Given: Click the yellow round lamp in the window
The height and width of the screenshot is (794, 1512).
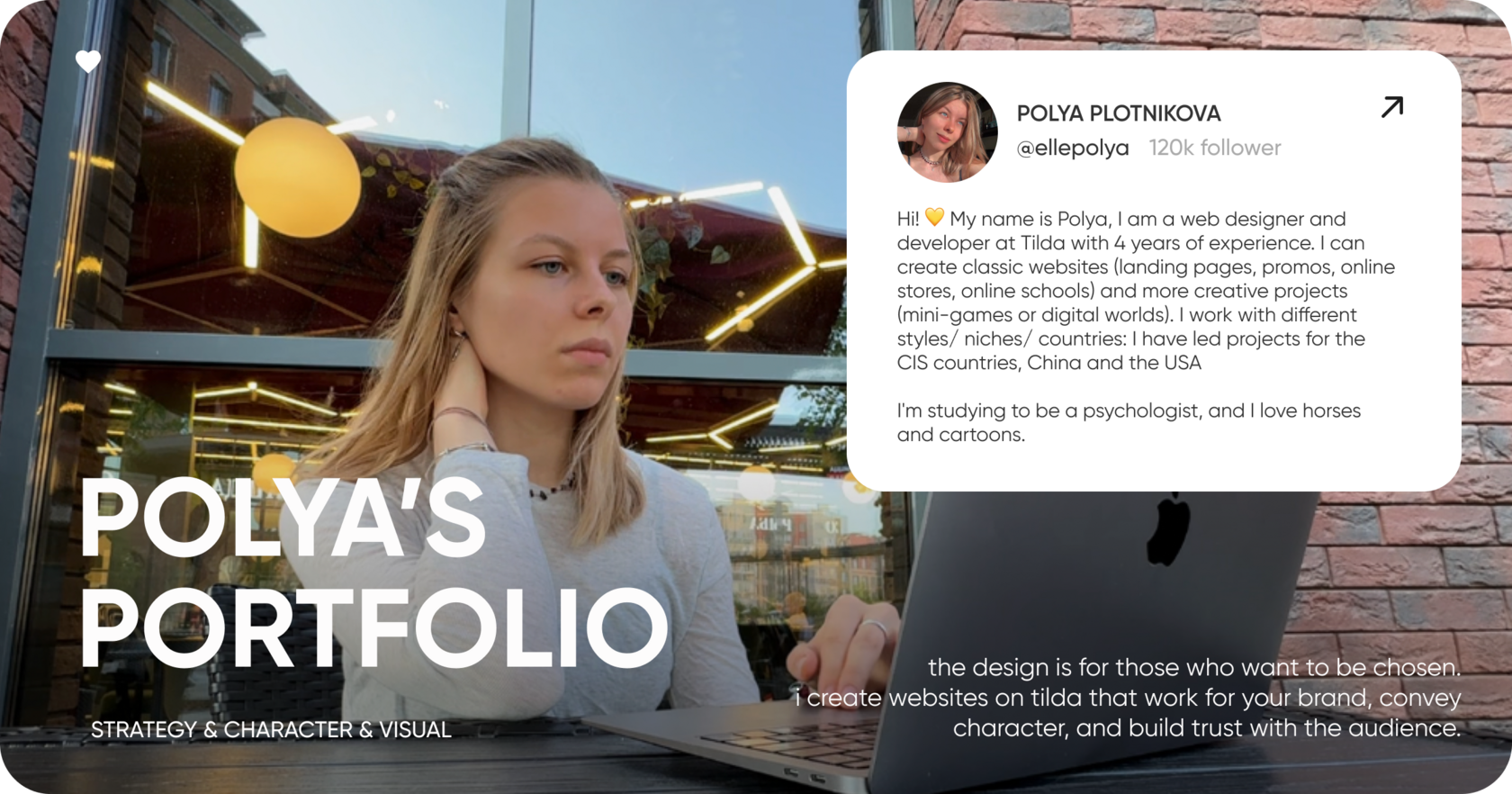Looking at the screenshot, I should point(297,177).
